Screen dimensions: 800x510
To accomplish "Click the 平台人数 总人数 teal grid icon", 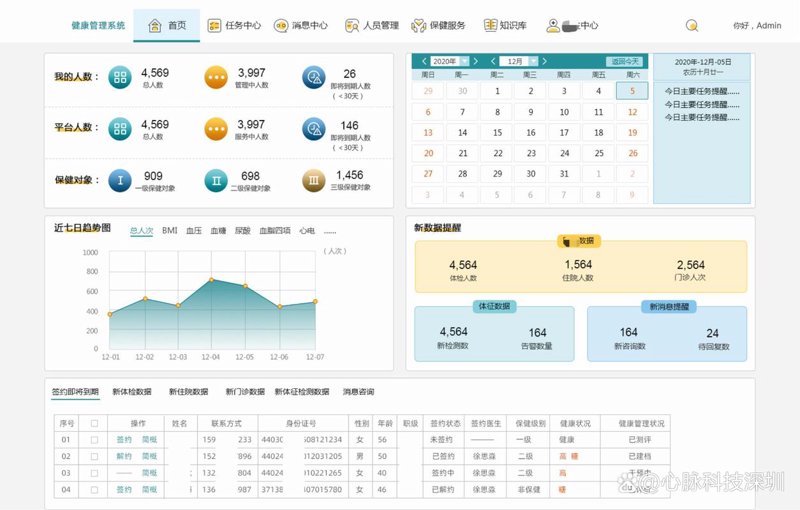I will coord(120,129).
